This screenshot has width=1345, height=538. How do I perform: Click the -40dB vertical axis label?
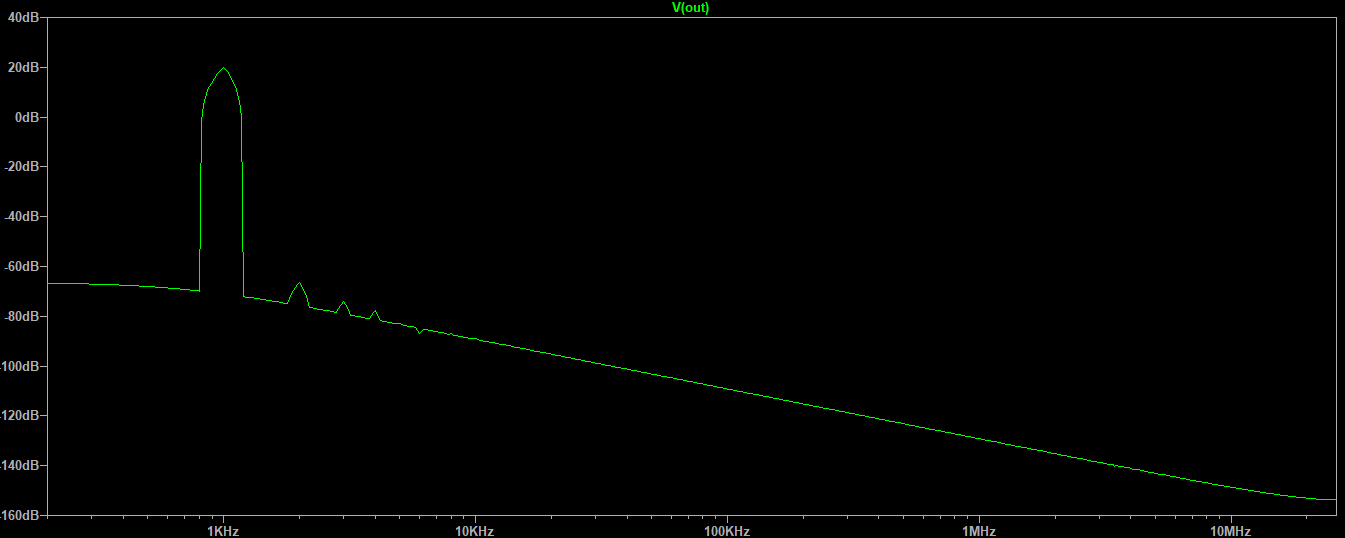pos(22,216)
